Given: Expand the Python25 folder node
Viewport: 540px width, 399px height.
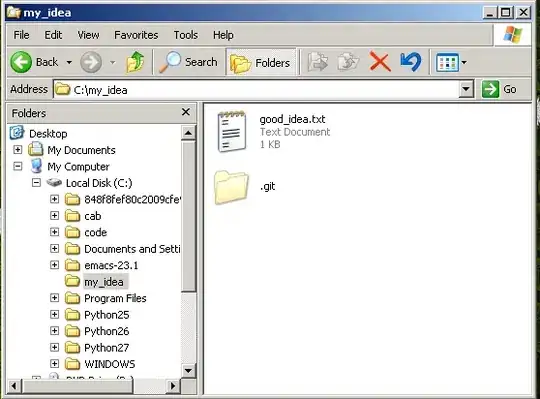Looking at the screenshot, I should 54,314.
